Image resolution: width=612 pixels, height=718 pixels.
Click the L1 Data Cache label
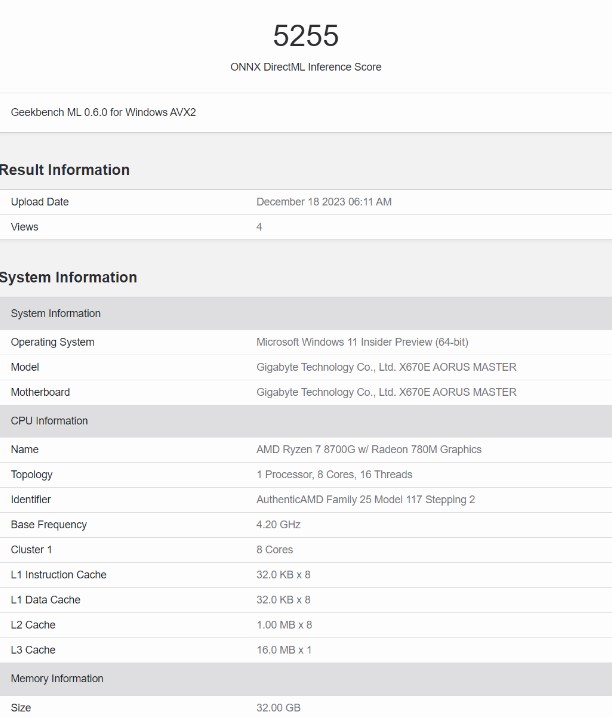coord(46,600)
